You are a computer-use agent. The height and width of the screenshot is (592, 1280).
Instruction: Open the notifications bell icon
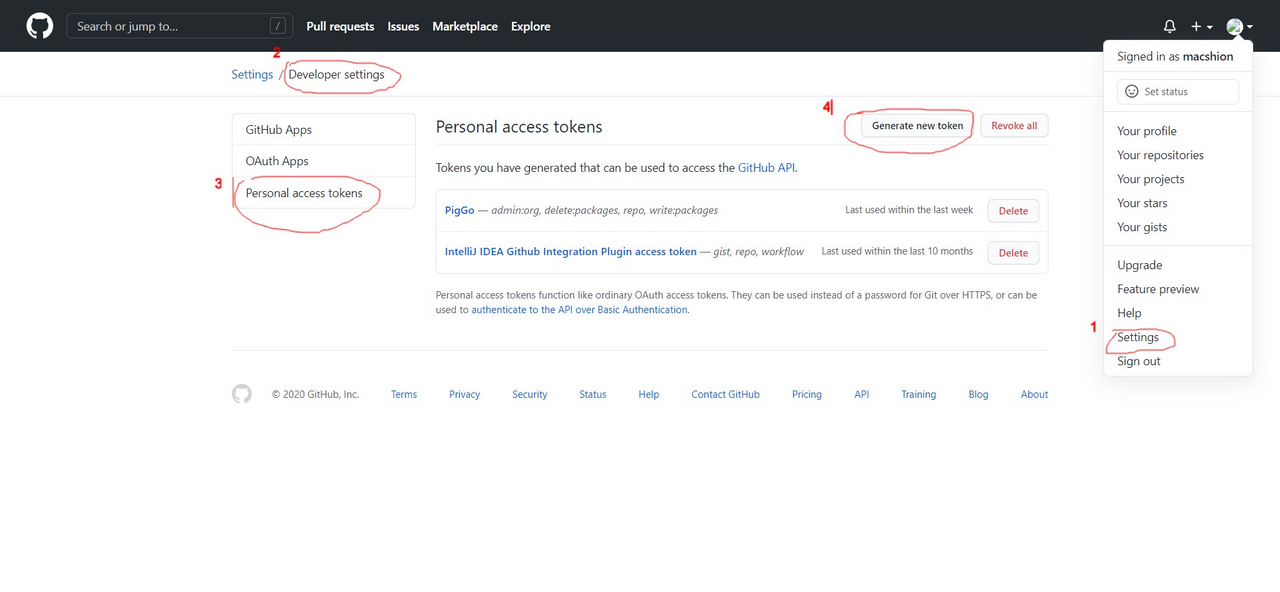pos(1170,27)
